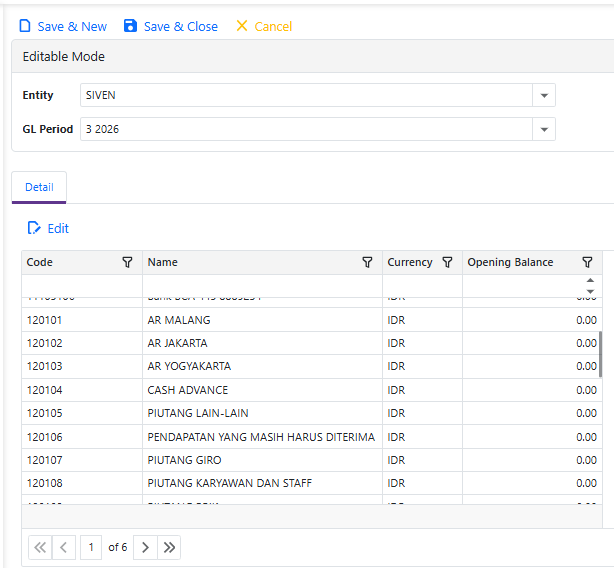This screenshot has width=614, height=568.
Task: Sort by the Code column header
Action: (40, 262)
